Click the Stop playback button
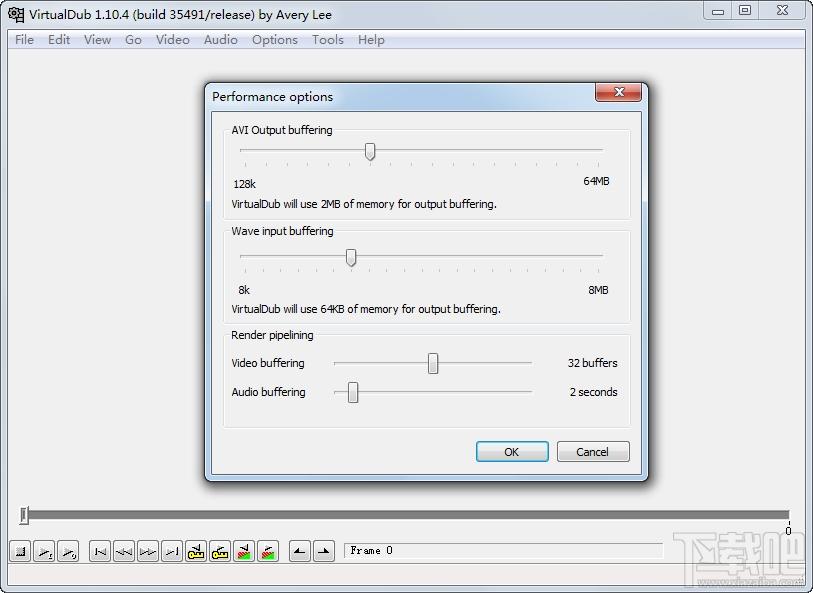 (20, 552)
